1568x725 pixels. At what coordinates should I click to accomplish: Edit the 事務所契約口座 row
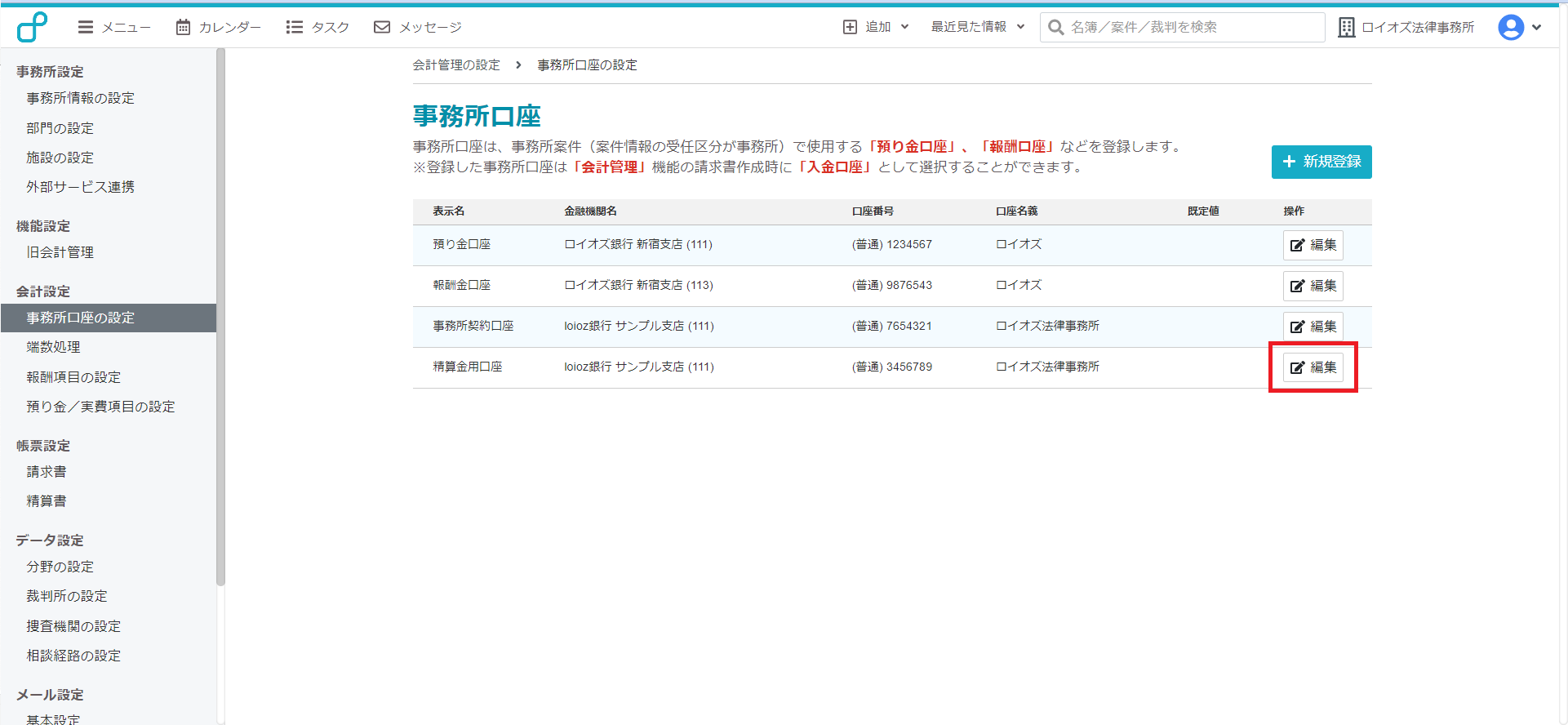(1313, 327)
